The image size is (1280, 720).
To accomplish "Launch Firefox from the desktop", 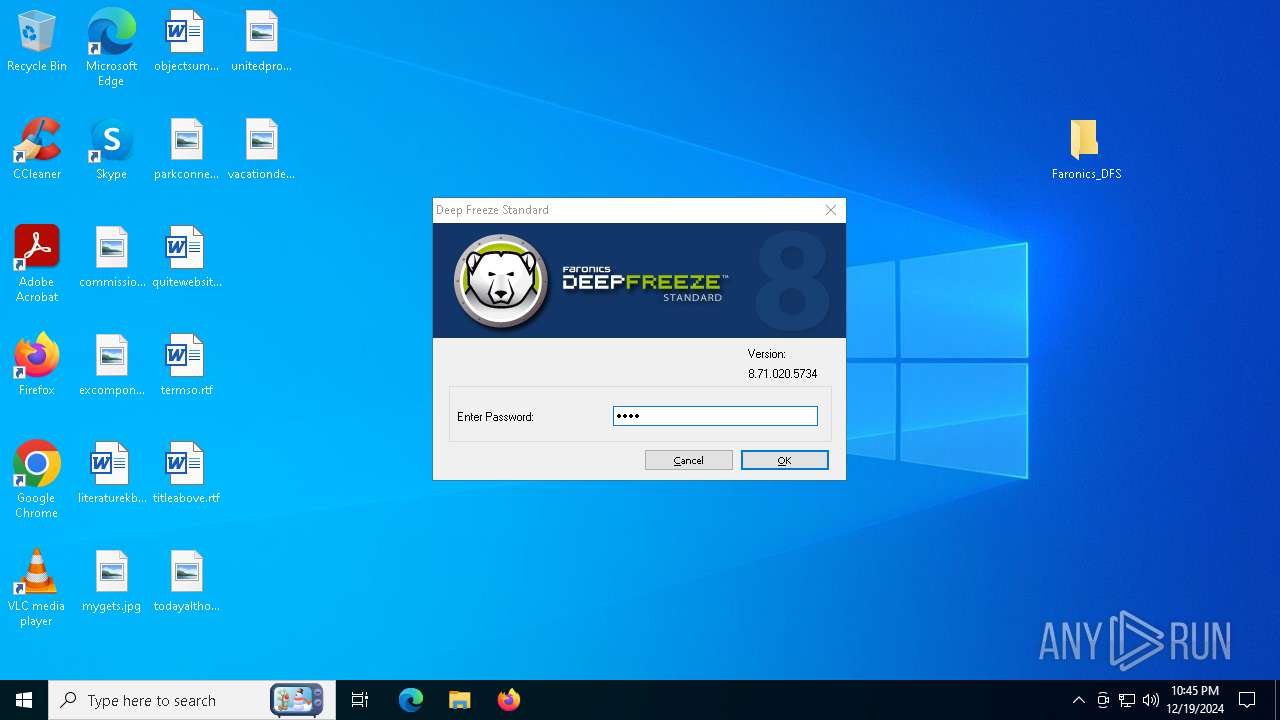I will [x=37, y=365].
